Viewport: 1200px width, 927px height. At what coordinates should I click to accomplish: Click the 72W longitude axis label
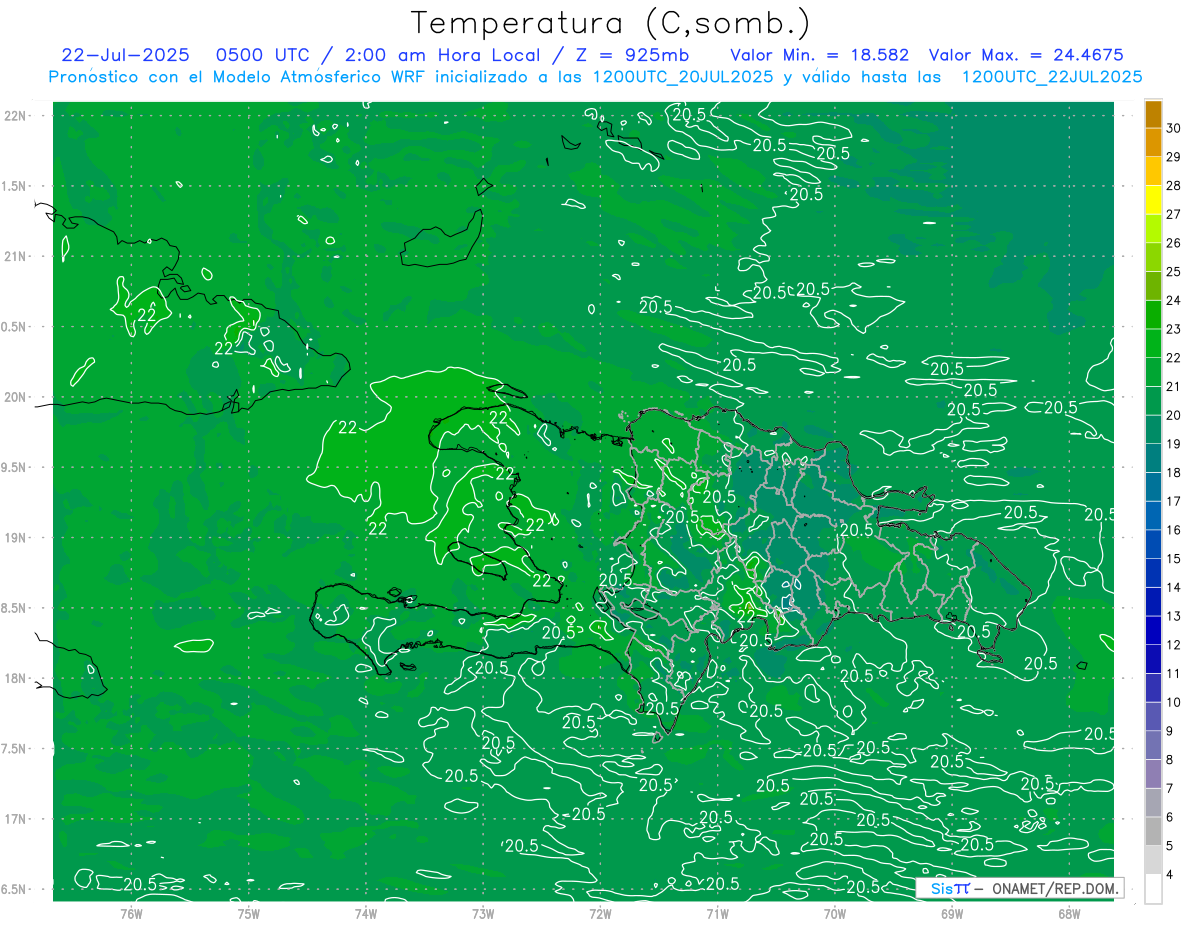point(600,912)
